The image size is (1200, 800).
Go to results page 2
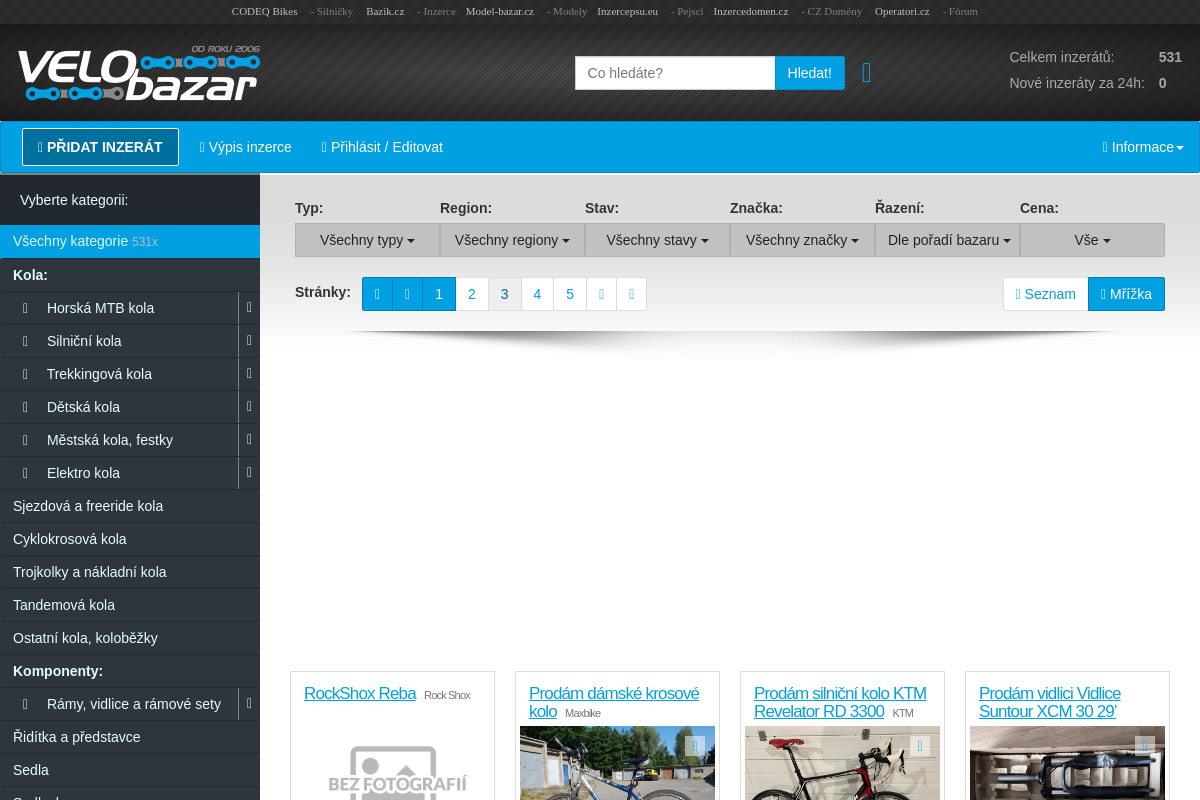[472, 294]
